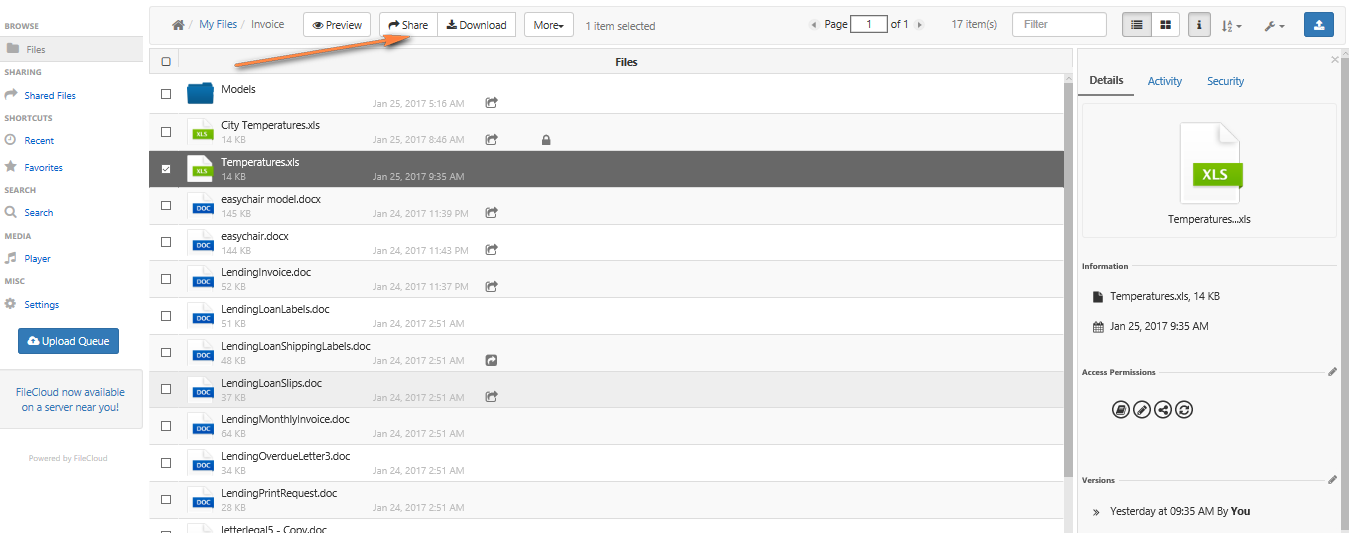Check the LendingInvoice.doc checkbox

click(x=166, y=278)
